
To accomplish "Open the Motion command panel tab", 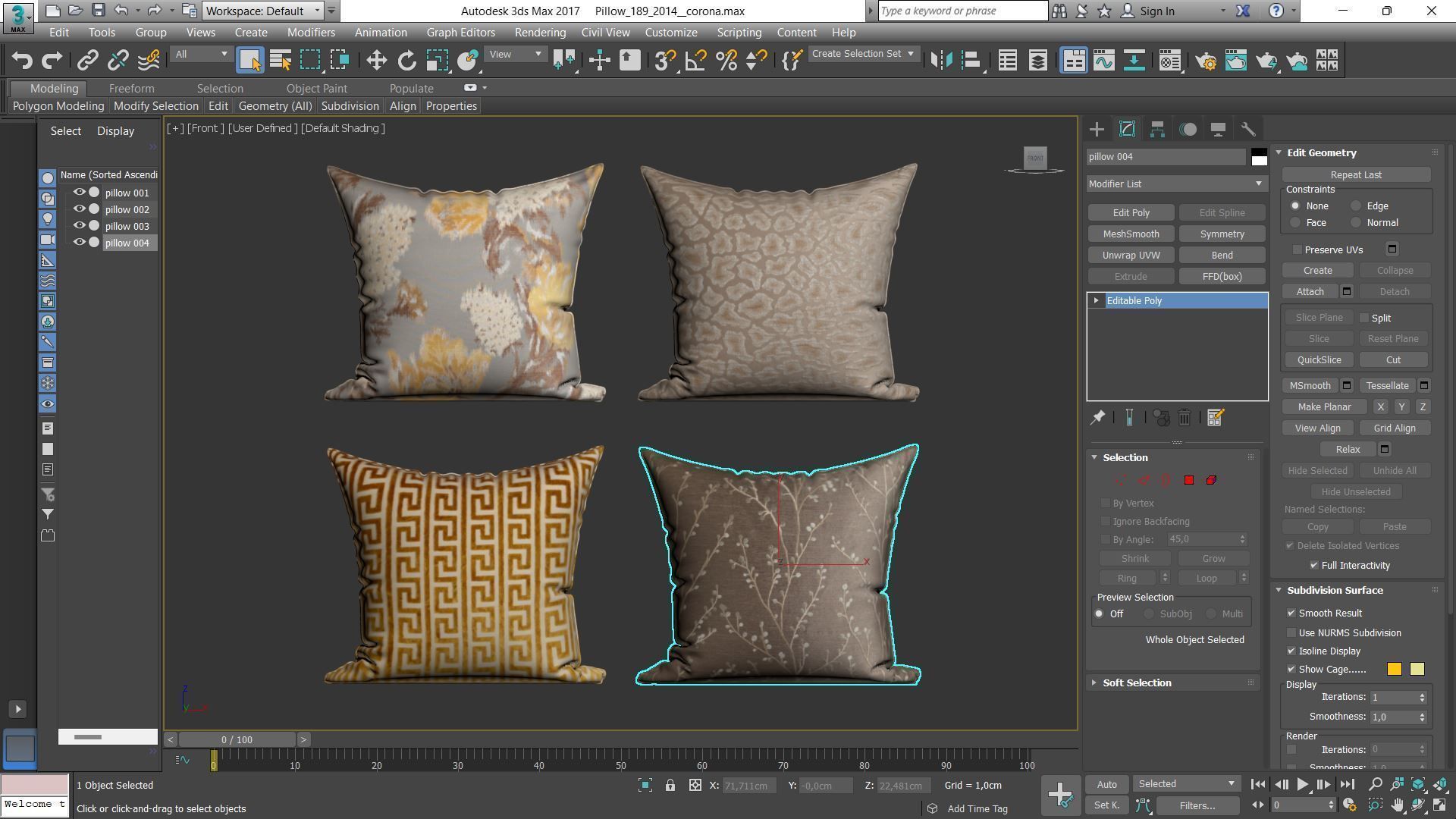I will (1188, 129).
